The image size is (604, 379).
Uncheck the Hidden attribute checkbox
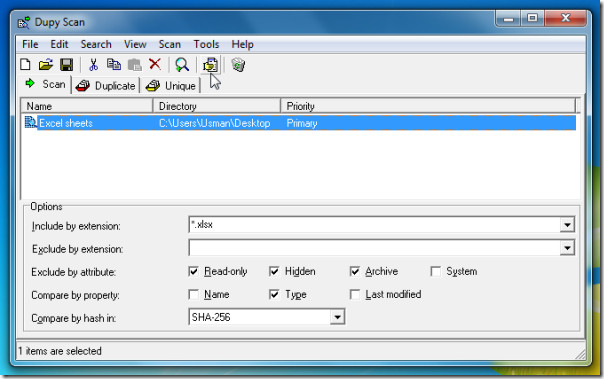274,272
